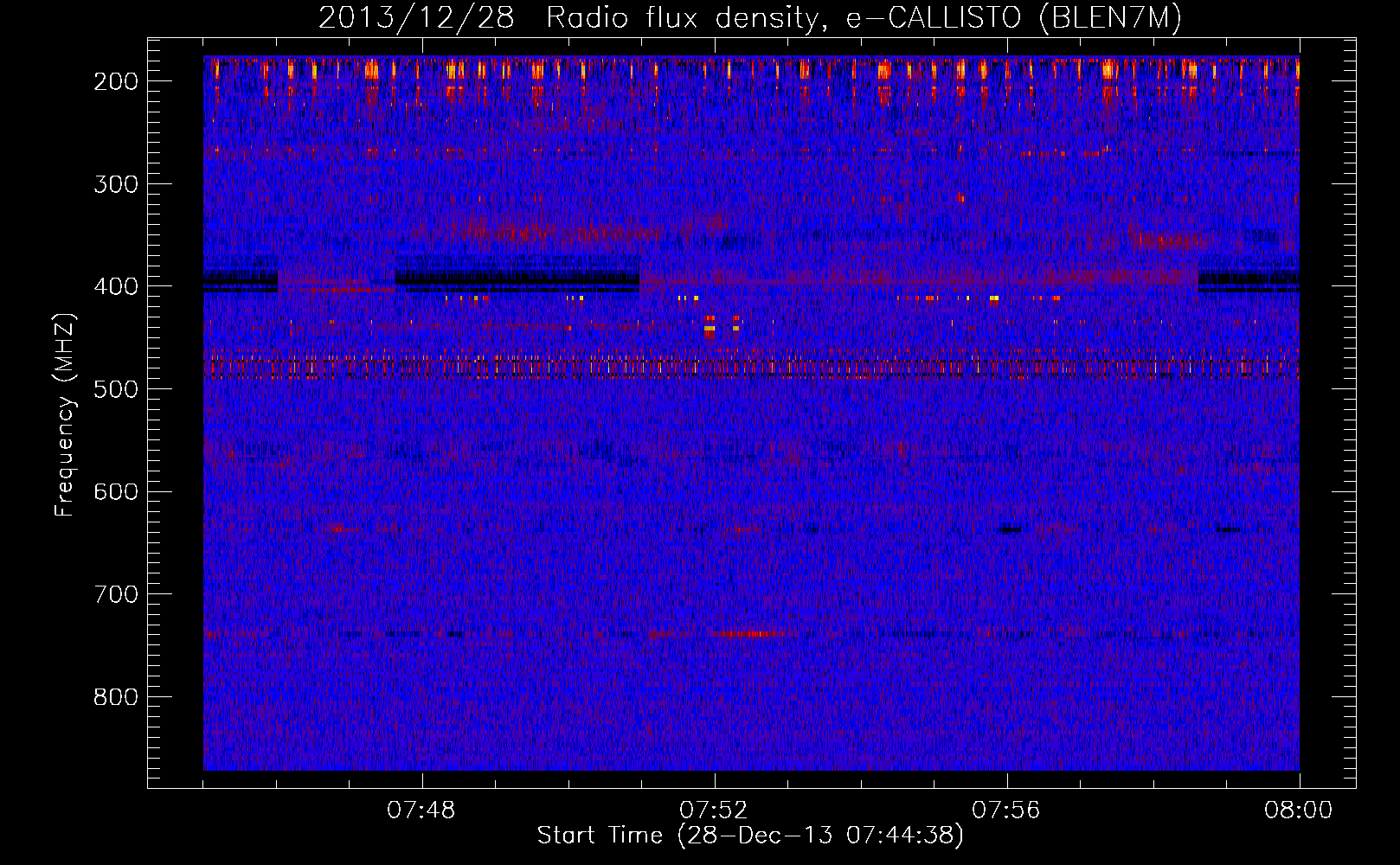Click the 200 frequency tick label
The image size is (1400, 865).
116,81
